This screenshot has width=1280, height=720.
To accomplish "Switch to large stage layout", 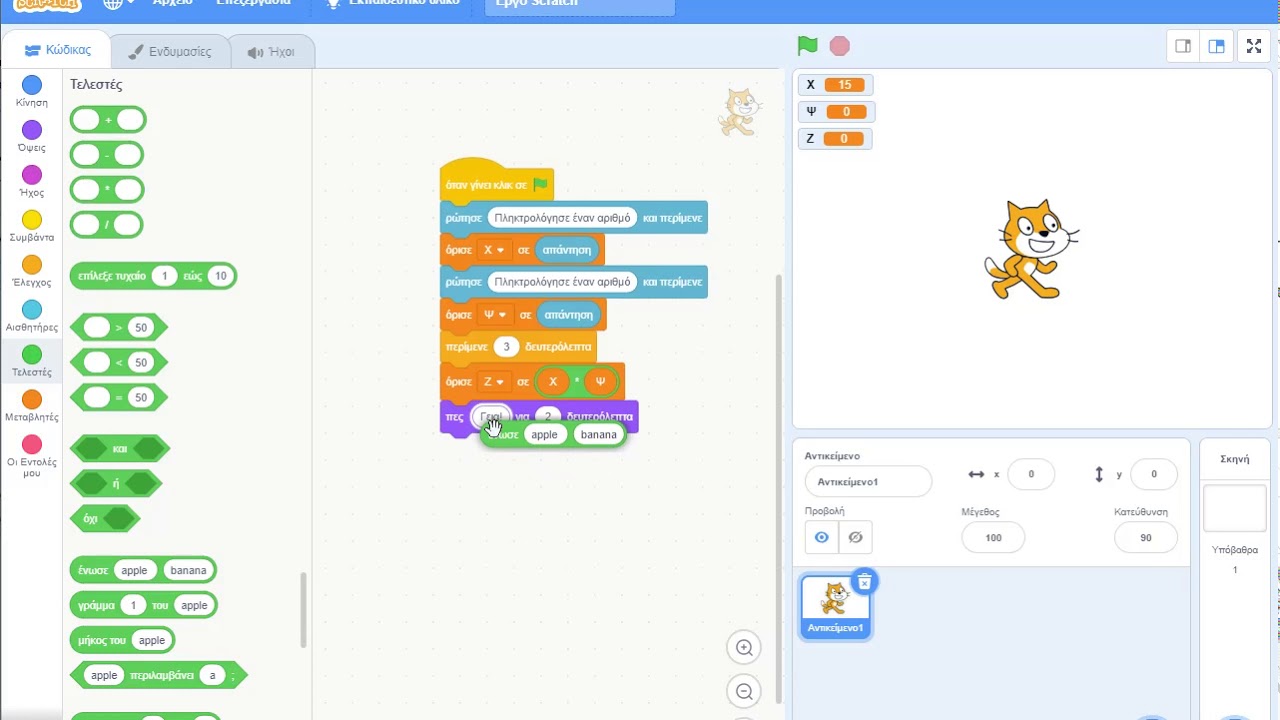I will point(1216,46).
